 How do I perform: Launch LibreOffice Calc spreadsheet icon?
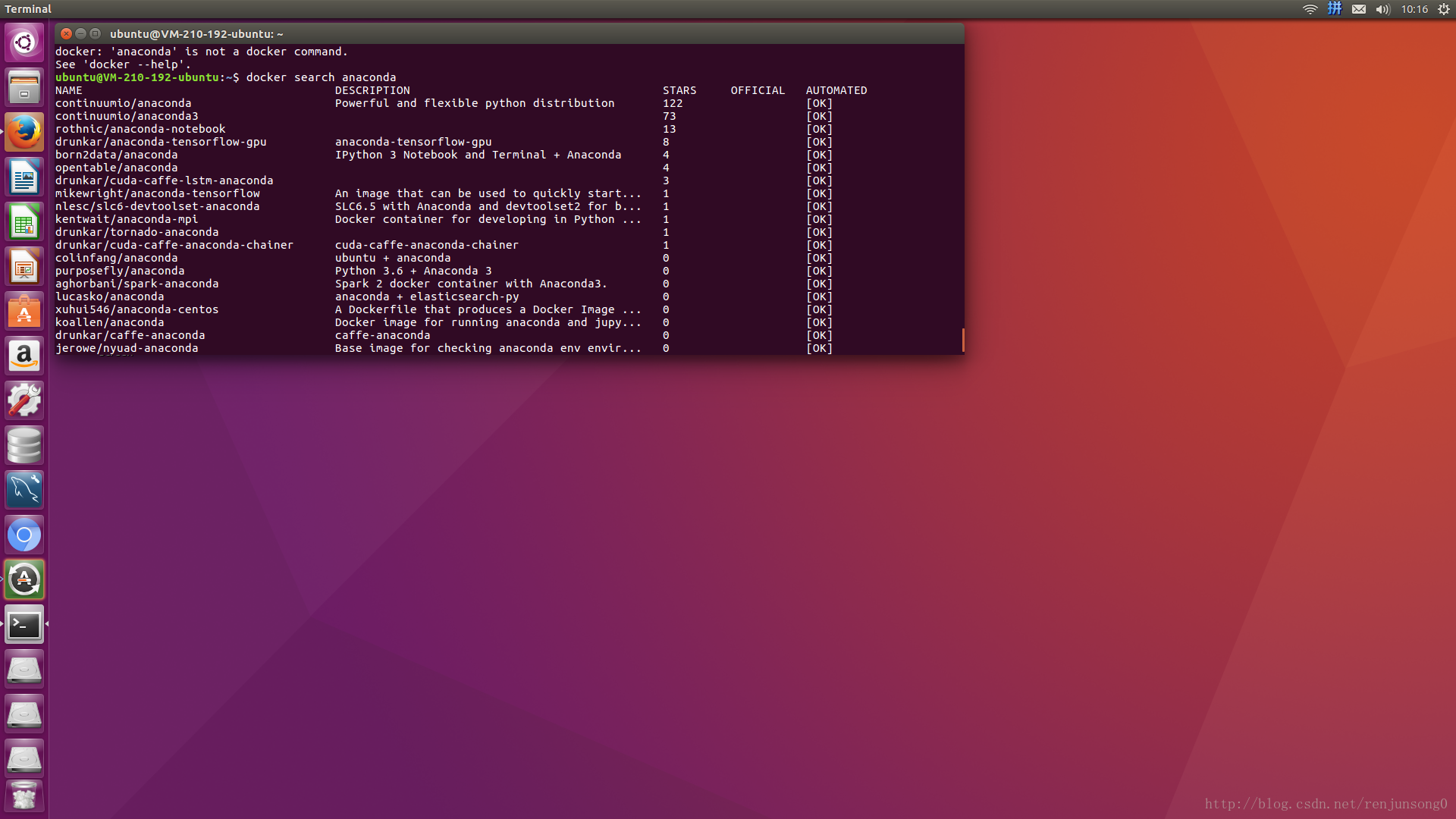coord(24,222)
